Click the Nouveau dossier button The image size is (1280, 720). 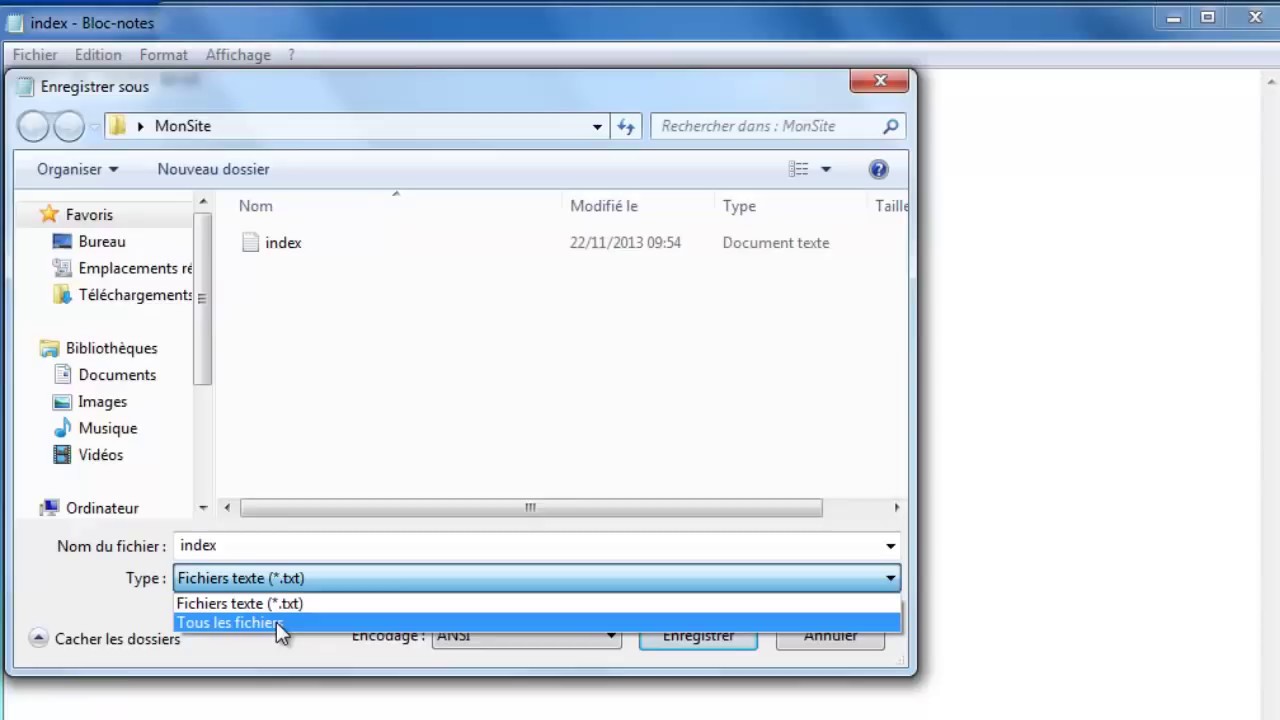[213, 169]
